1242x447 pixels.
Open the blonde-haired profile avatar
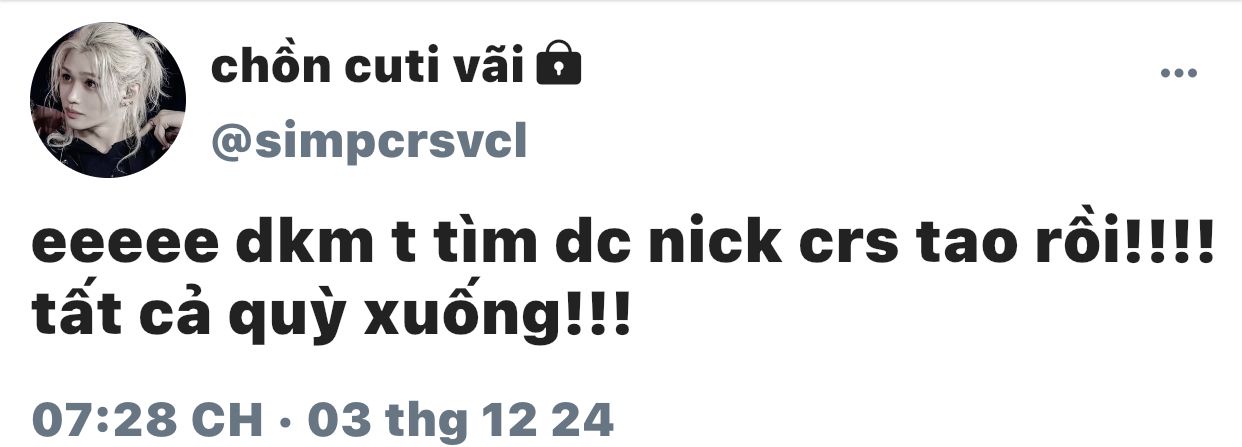click(x=108, y=100)
